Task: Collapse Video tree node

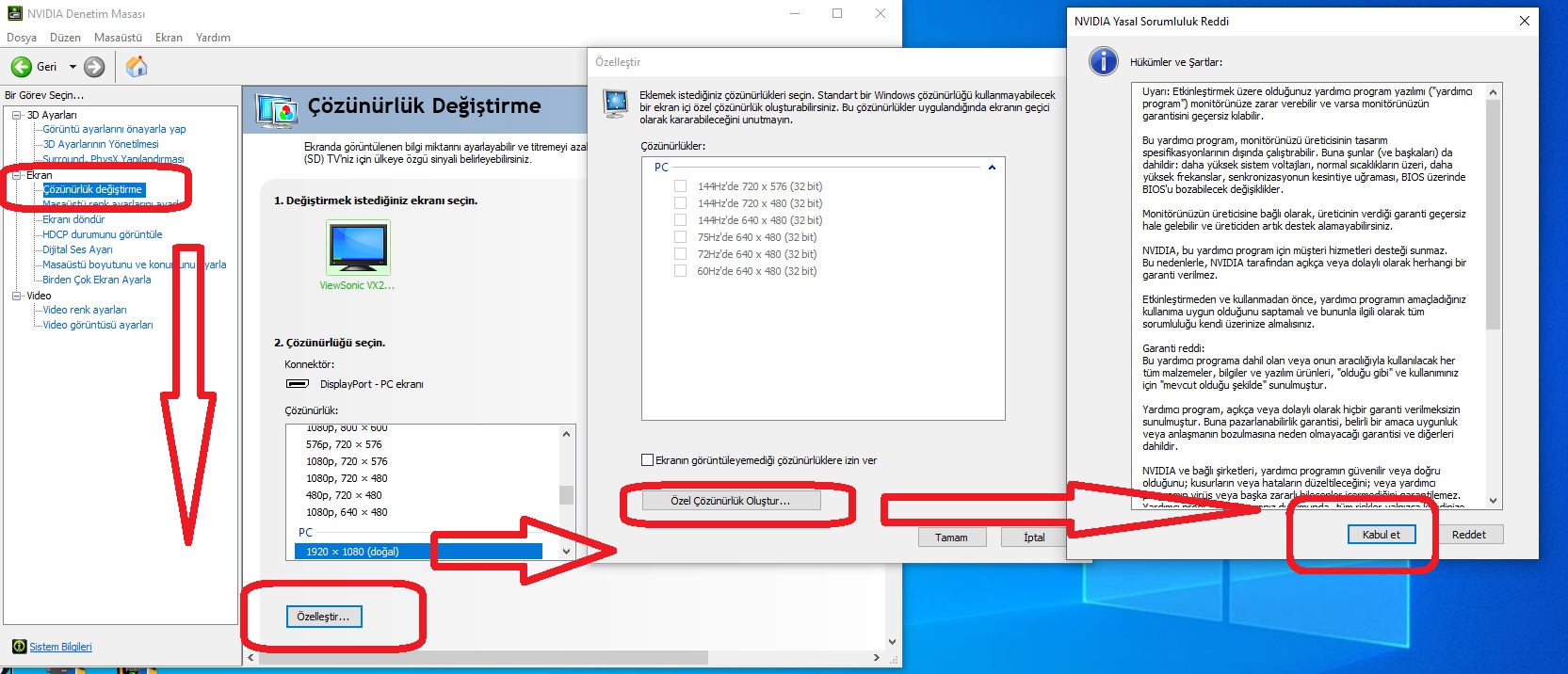Action: (x=17, y=296)
